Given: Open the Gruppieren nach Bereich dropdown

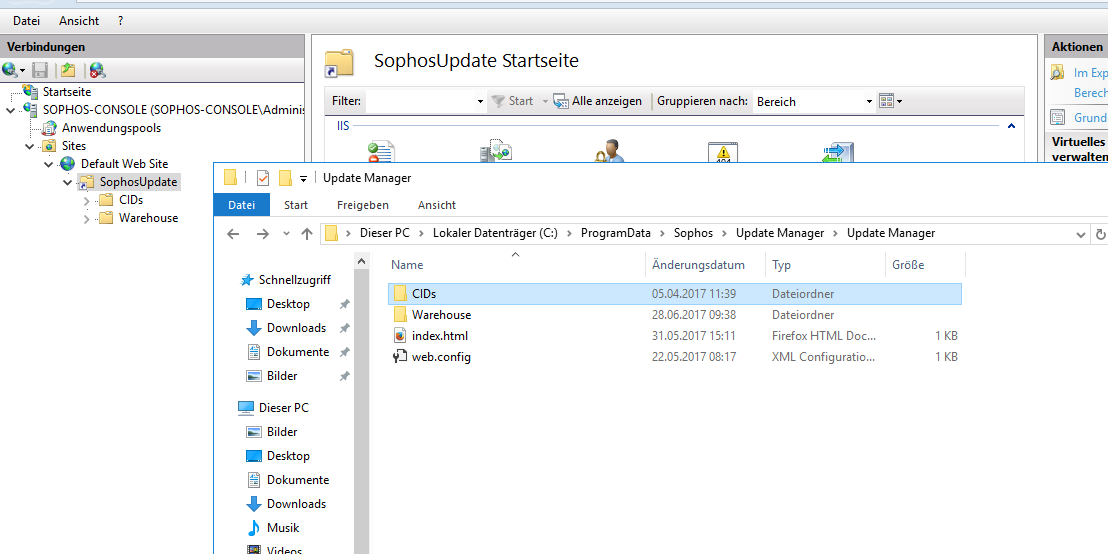Looking at the screenshot, I should 869,102.
